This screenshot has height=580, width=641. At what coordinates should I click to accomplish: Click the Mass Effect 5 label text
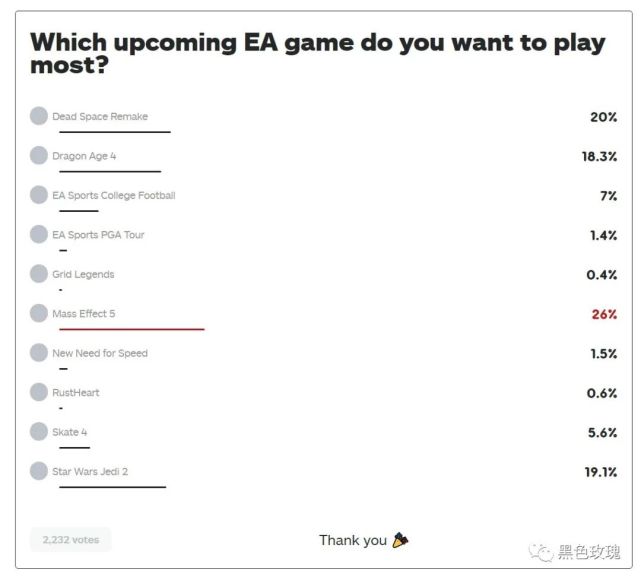tap(84, 314)
